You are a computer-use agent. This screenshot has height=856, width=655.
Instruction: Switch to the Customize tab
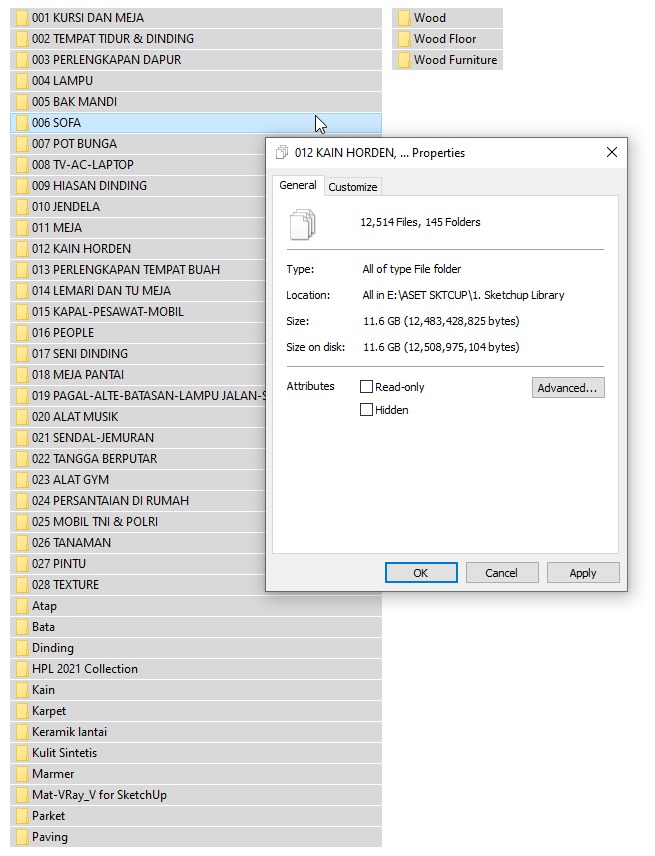[x=353, y=187]
